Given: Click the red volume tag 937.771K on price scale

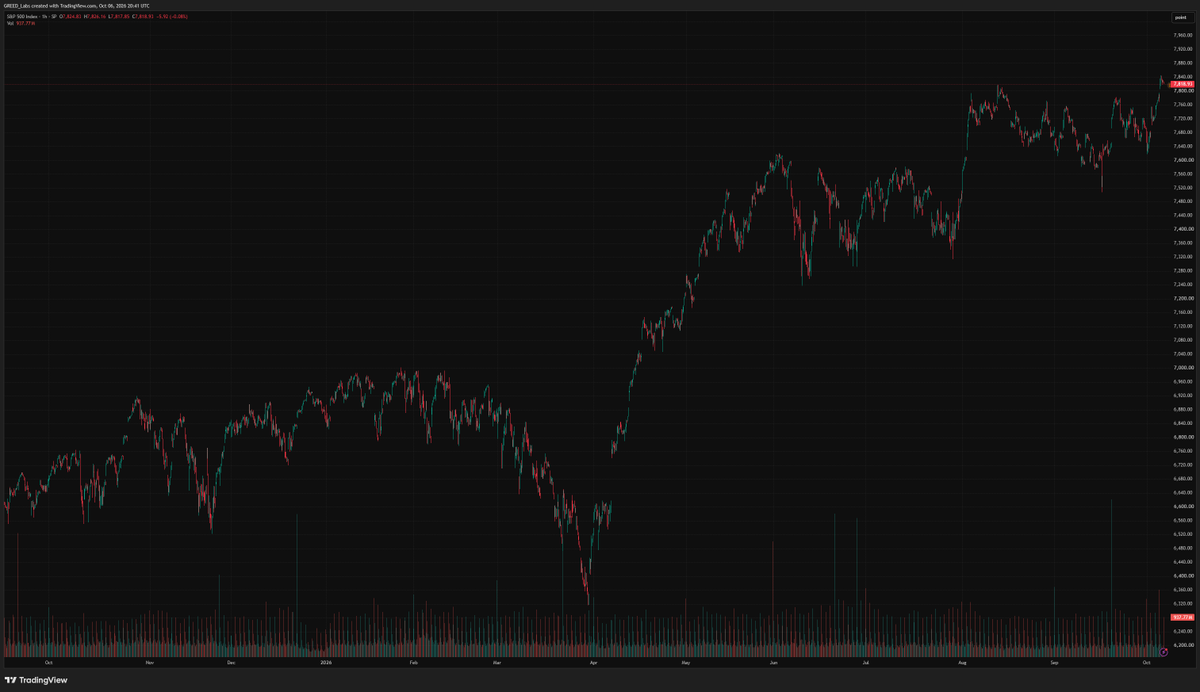Looking at the screenshot, I should tap(1182, 618).
